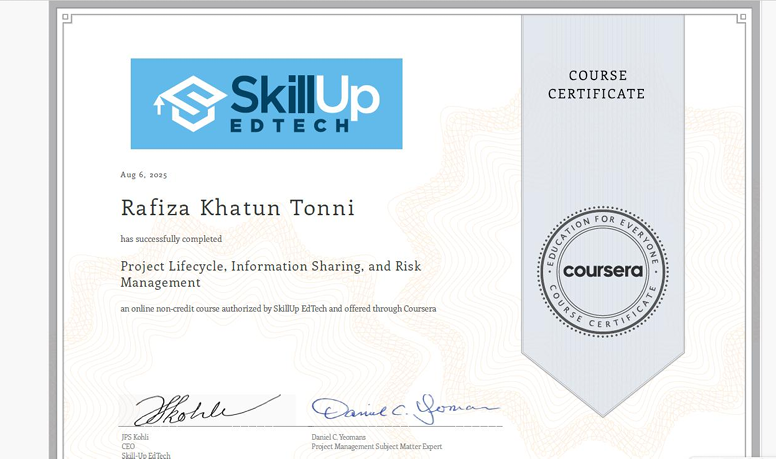Select the 'SkillUp' wordmark in the banner
Screen dimensions: 776x465
tap(304, 96)
